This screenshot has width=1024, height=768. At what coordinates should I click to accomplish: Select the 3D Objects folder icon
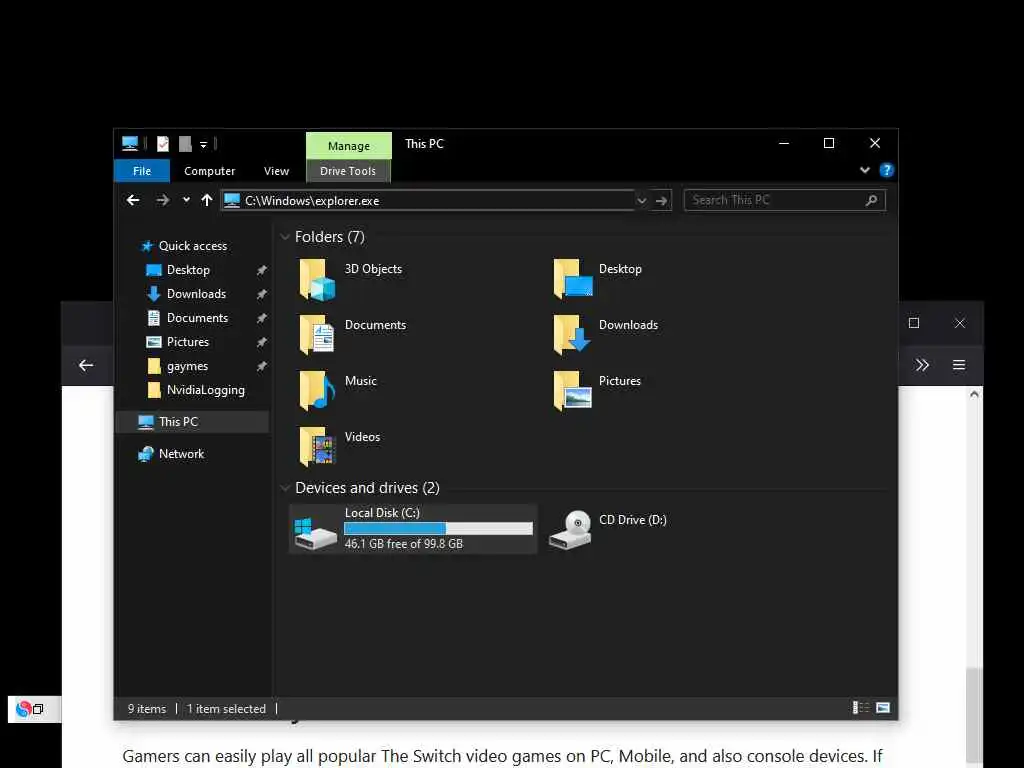coord(317,280)
